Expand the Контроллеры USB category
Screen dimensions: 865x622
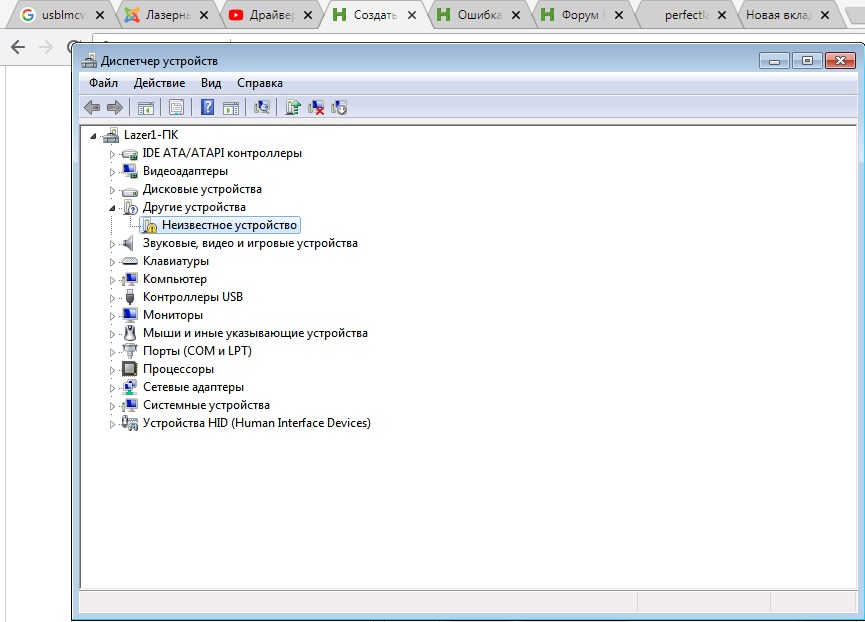113,298
